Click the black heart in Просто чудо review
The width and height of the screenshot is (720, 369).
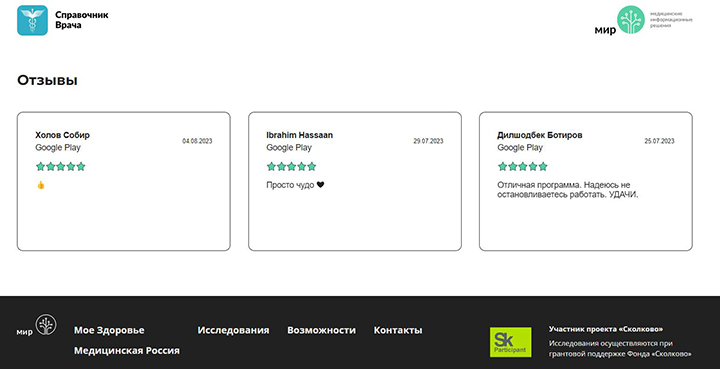click(321, 184)
